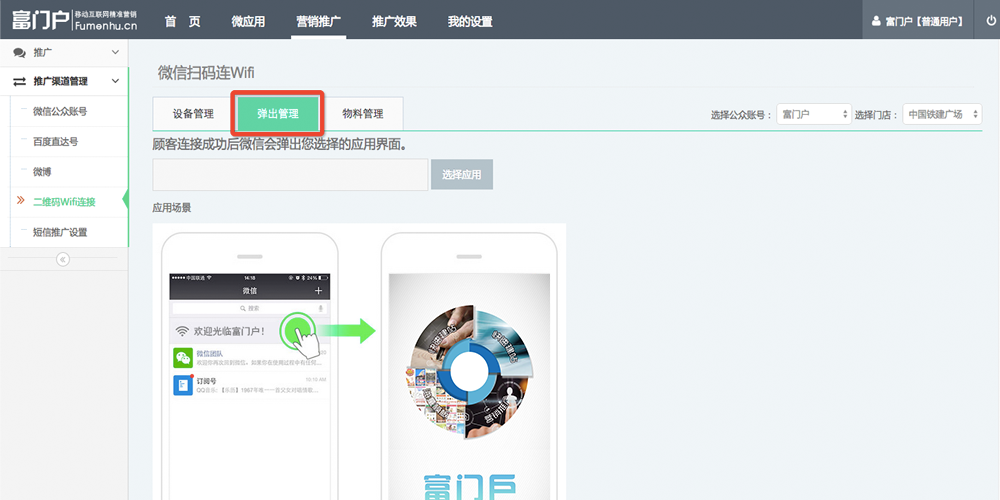Click the 顾客连接成功后 description text
This screenshot has height=500, width=1000.
pyautogui.click(x=280, y=145)
